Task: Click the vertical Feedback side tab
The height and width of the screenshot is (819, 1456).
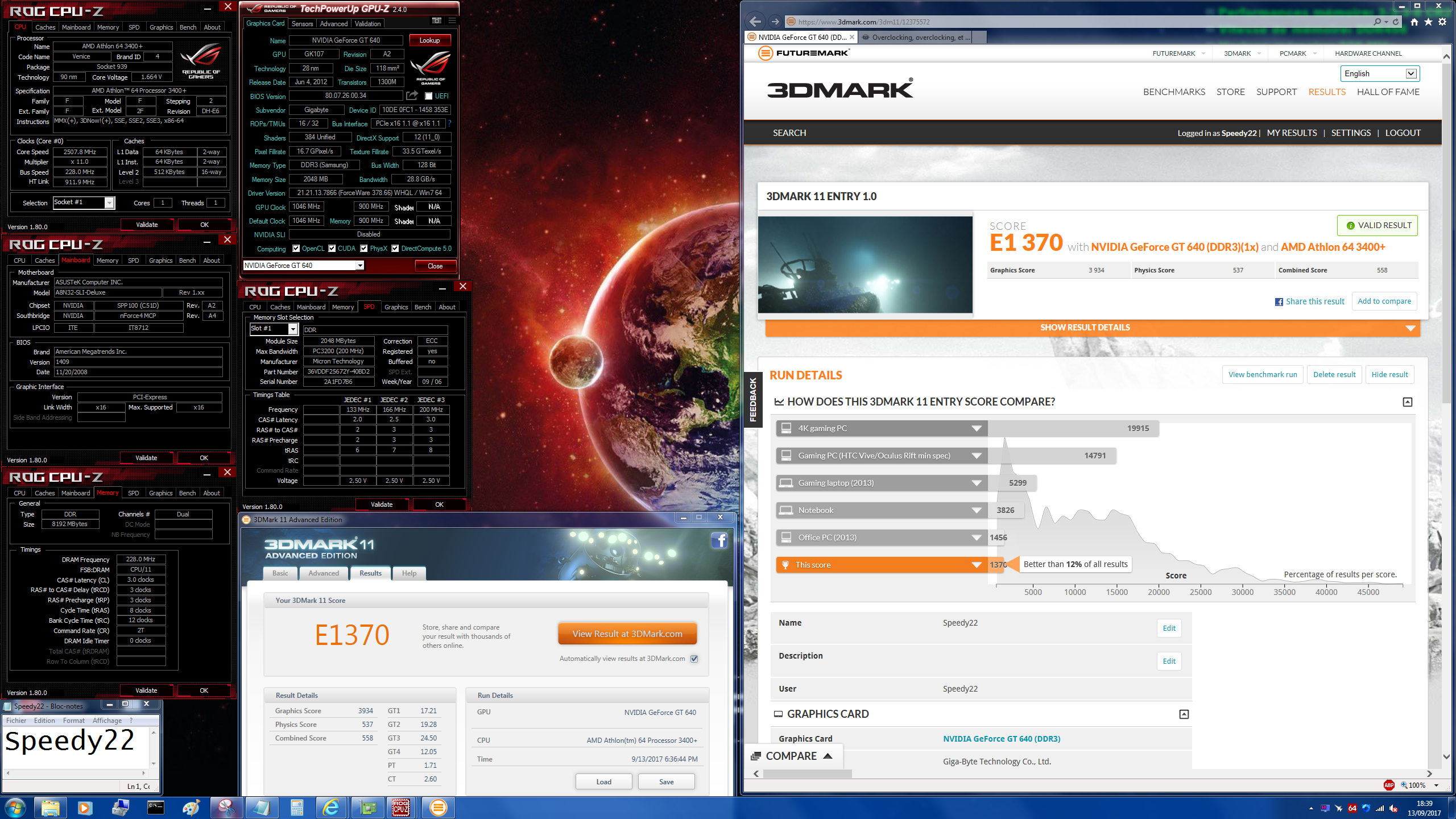Action: pos(753,399)
